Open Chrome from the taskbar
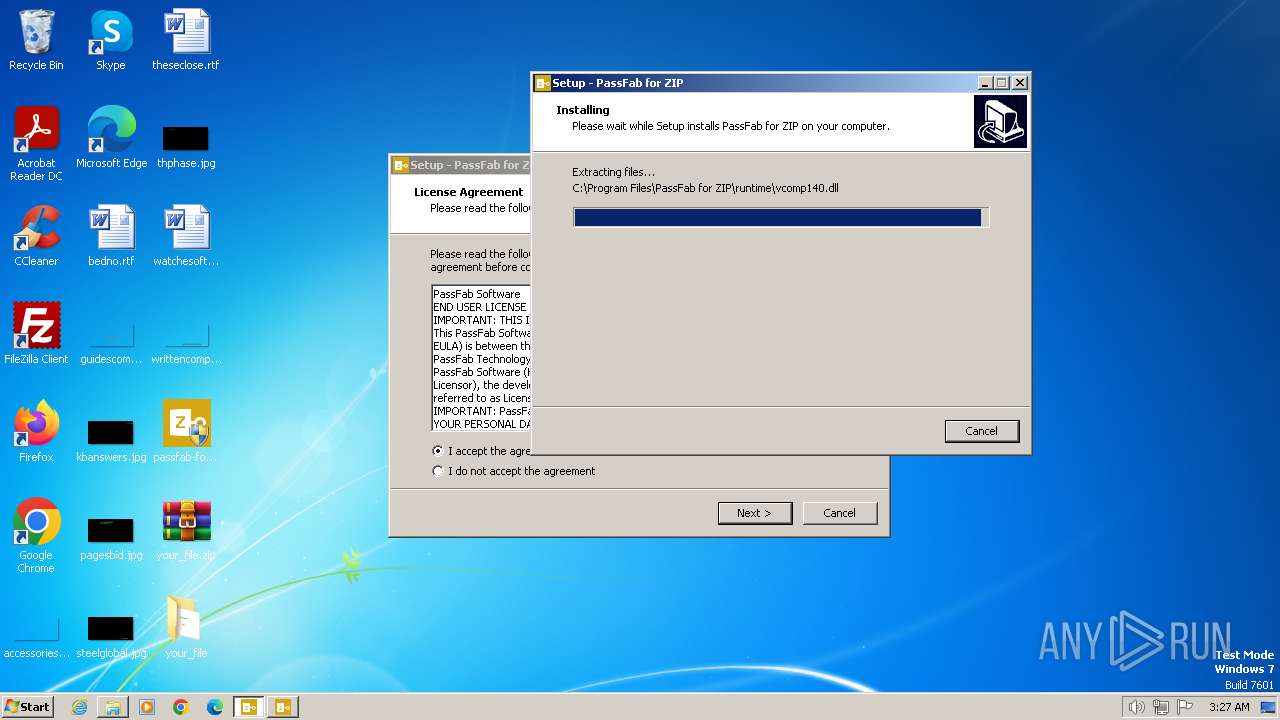This screenshot has height=720, width=1280. 181,707
